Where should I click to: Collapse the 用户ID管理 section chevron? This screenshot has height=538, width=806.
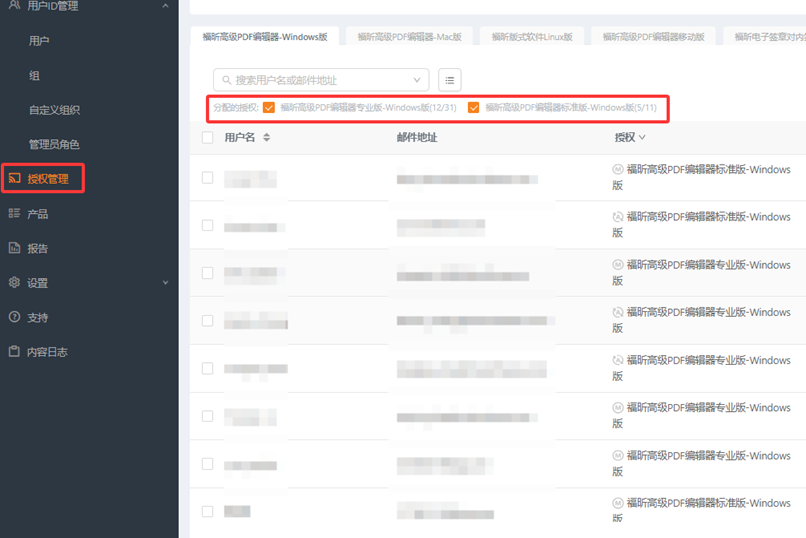(165, 6)
